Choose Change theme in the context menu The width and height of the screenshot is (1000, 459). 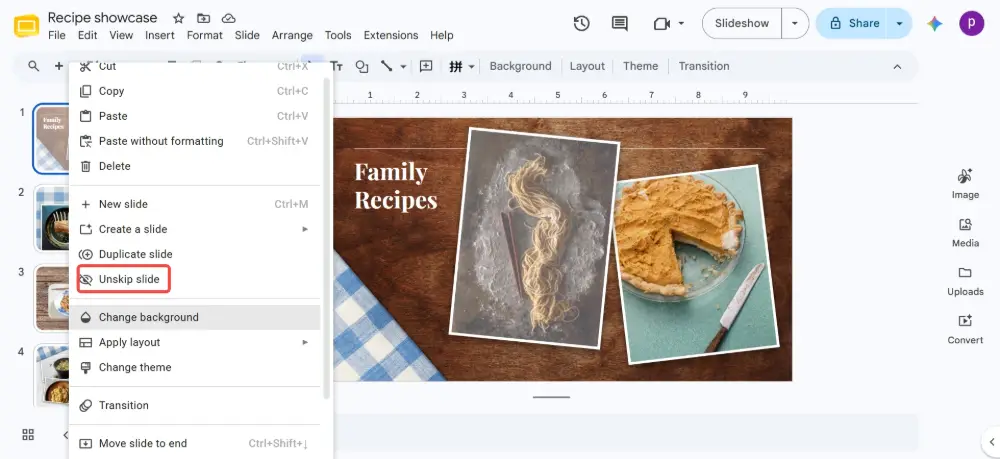pos(195,367)
